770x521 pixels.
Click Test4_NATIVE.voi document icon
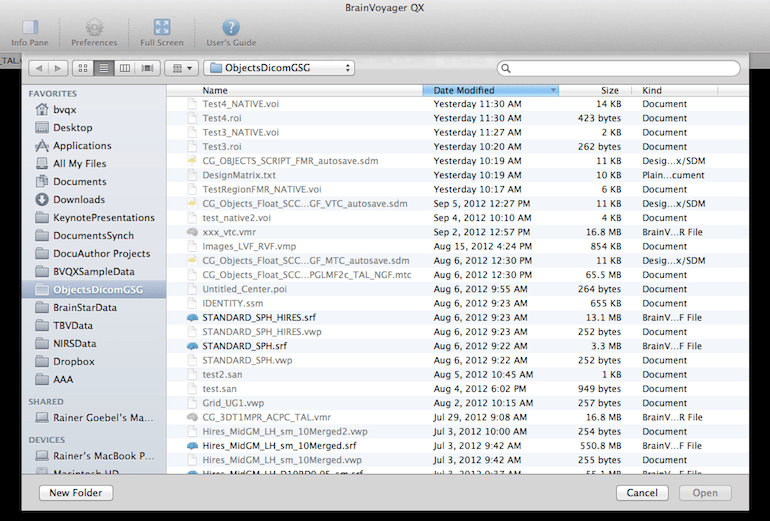point(192,104)
